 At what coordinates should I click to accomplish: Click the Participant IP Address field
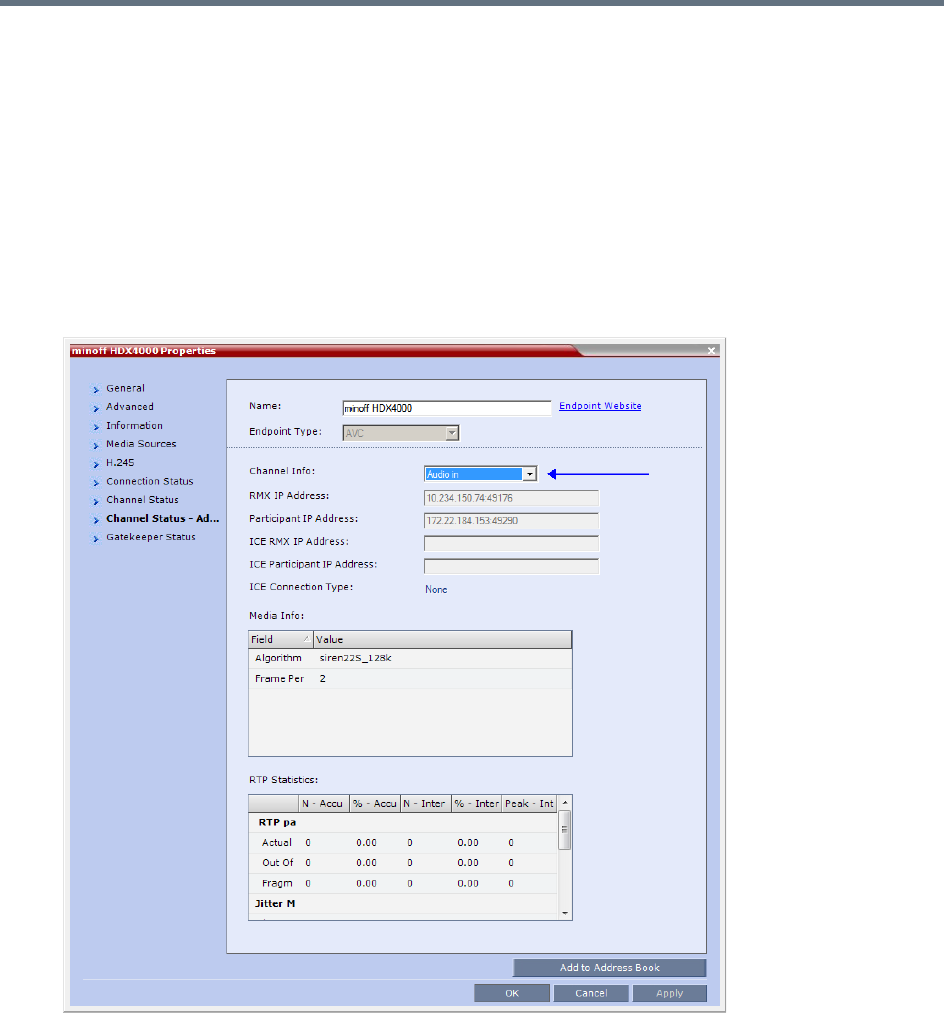(511, 521)
